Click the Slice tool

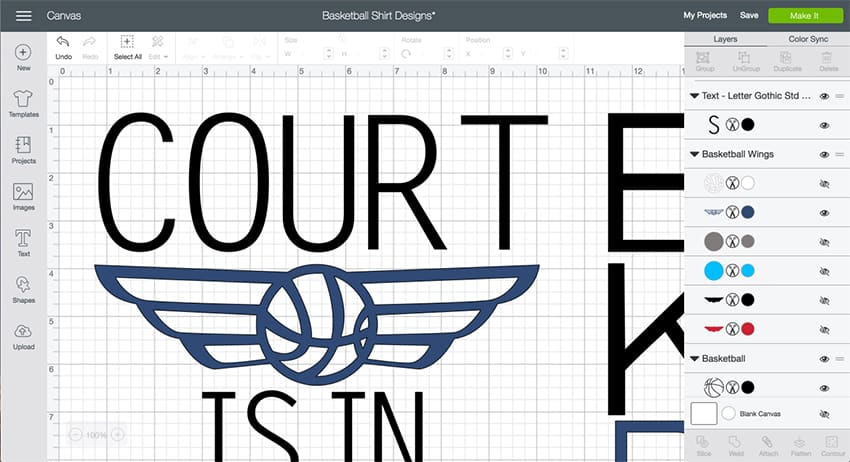point(704,446)
